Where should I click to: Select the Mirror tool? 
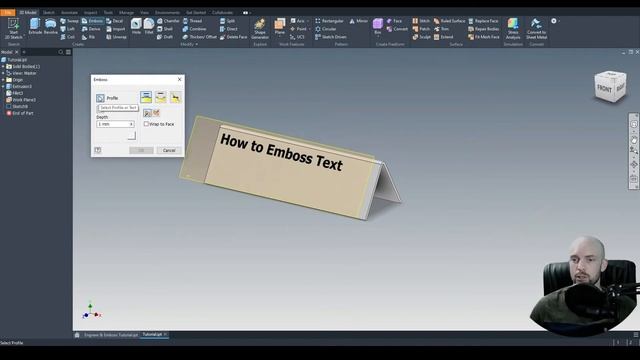358,21
